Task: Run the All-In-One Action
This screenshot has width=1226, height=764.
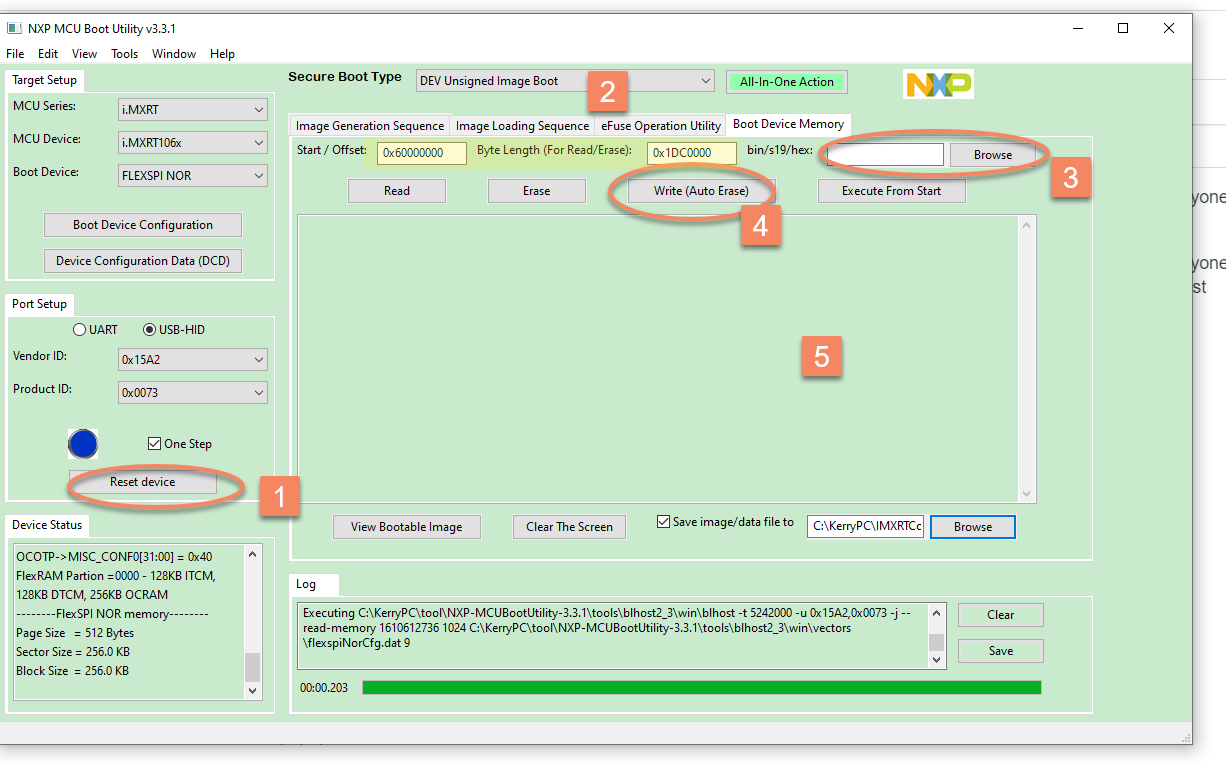Action: [786, 81]
